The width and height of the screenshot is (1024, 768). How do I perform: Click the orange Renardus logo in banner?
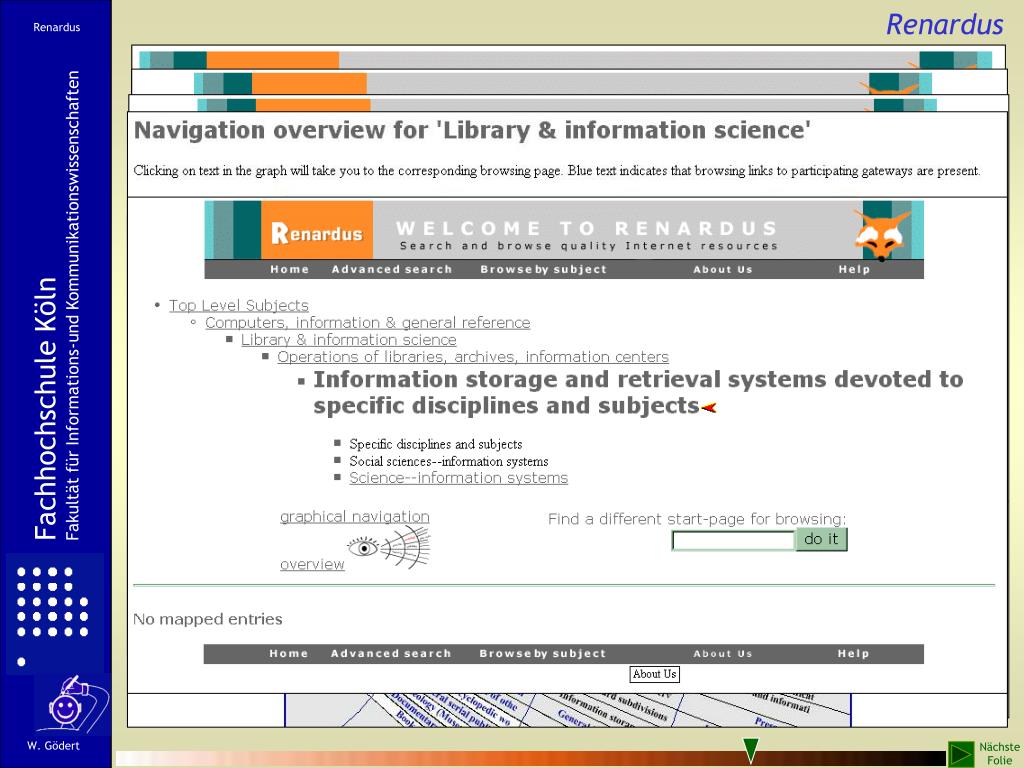point(317,230)
